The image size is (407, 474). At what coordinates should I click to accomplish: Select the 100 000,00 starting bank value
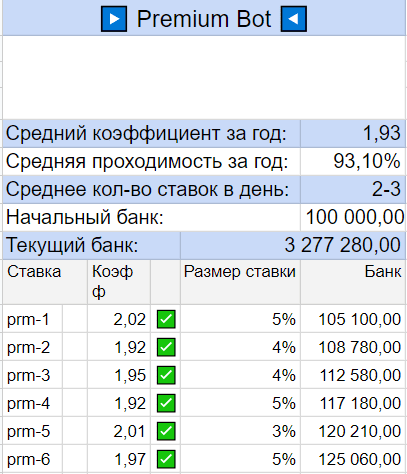[353, 217]
